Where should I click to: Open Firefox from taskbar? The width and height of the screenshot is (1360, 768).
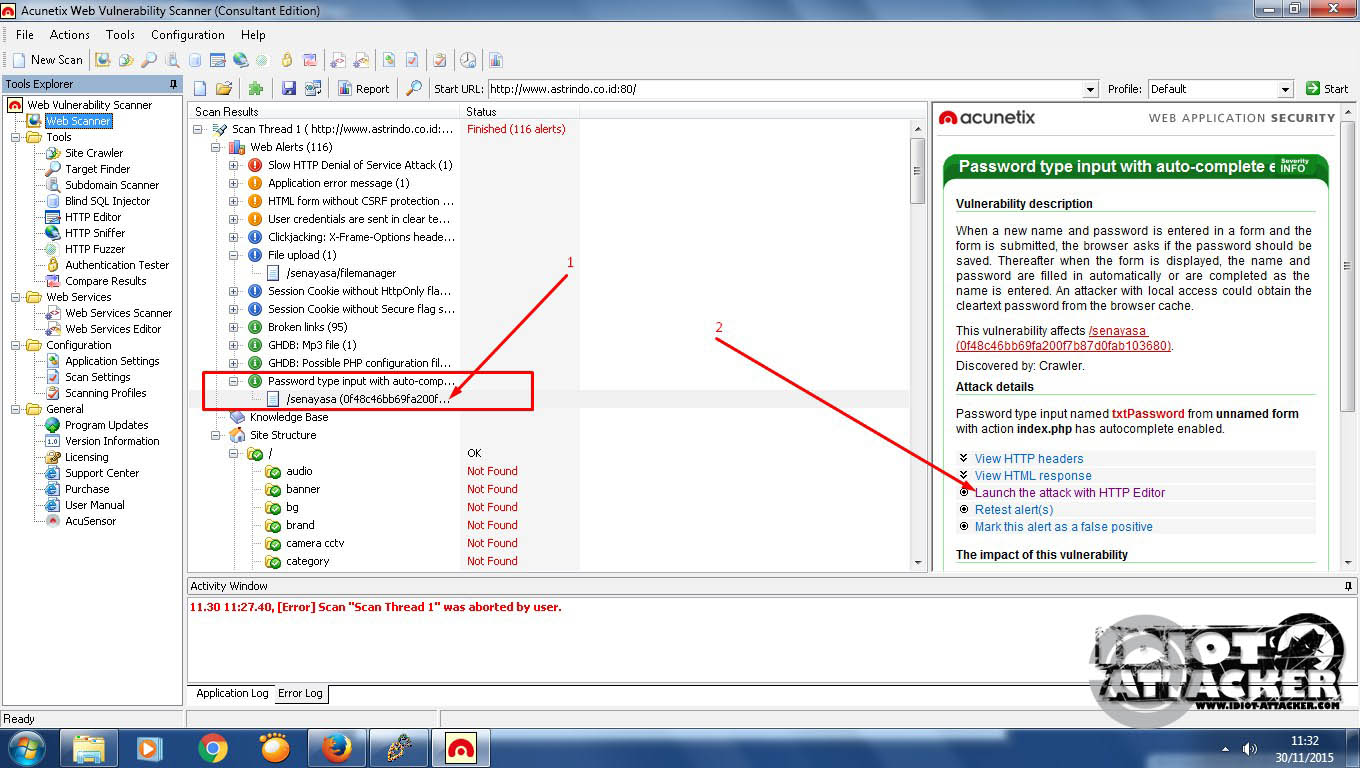[x=337, y=748]
